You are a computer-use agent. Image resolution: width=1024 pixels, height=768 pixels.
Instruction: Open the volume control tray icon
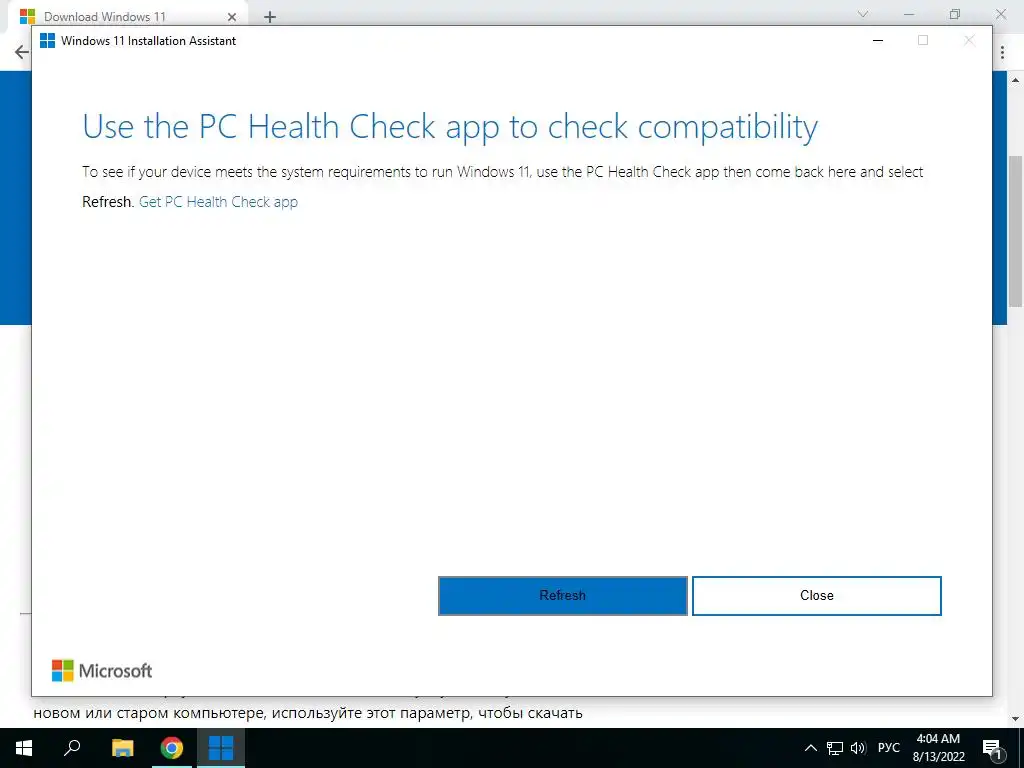(x=858, y=748)
